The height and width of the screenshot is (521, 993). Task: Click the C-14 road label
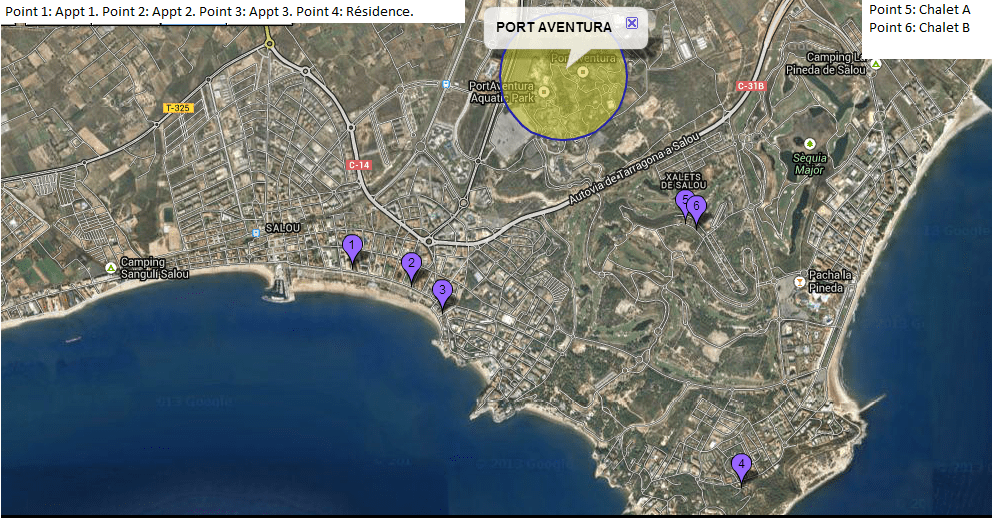click(357, 164)
